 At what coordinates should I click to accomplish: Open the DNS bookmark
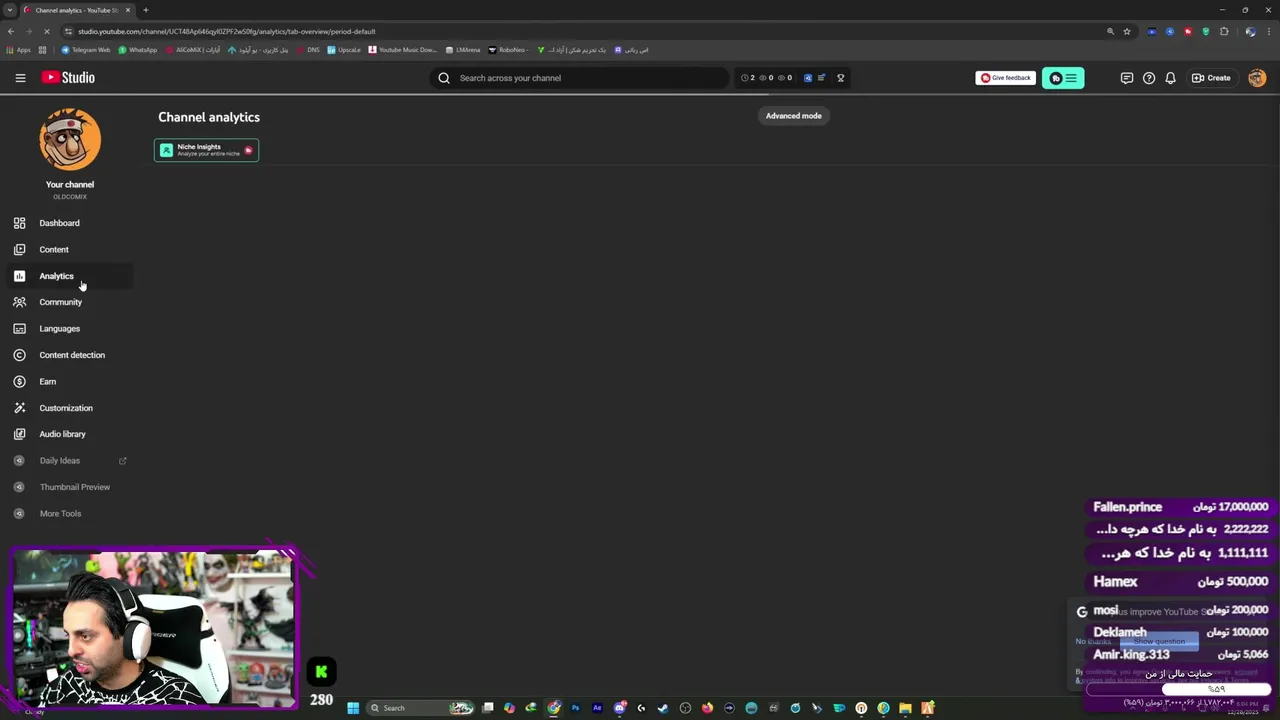pyautogui.click(x=309, y=50)
